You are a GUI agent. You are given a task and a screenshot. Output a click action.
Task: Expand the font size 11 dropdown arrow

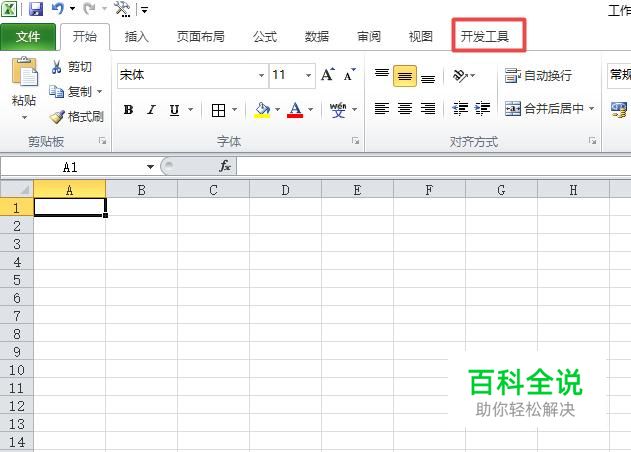pyautogui.click(x=308, y=75)
